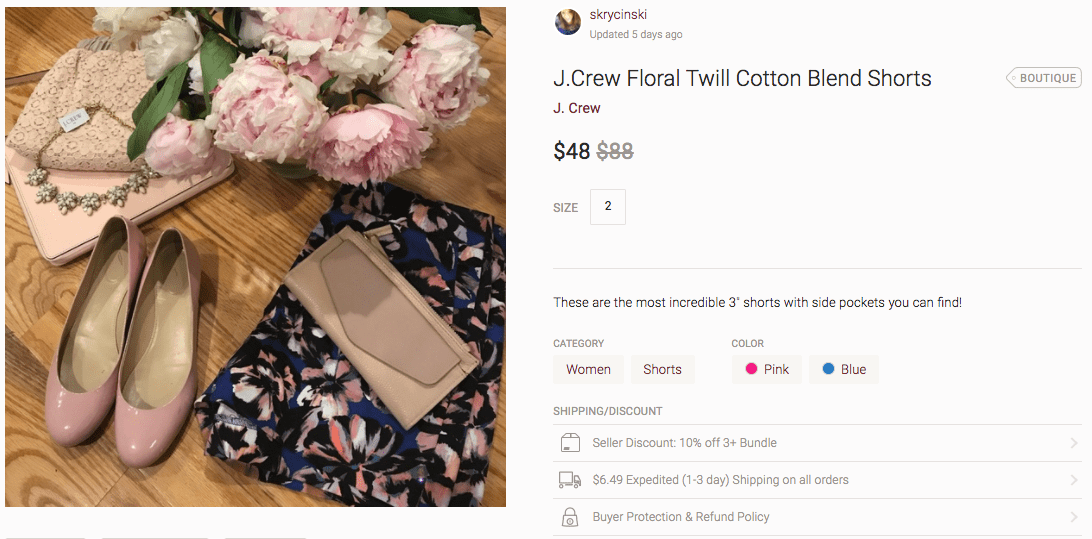This screenshot has height=539, width=1092.
Task: Open Buyer Protection & Refund Policy text
Action: coord(681,517)
